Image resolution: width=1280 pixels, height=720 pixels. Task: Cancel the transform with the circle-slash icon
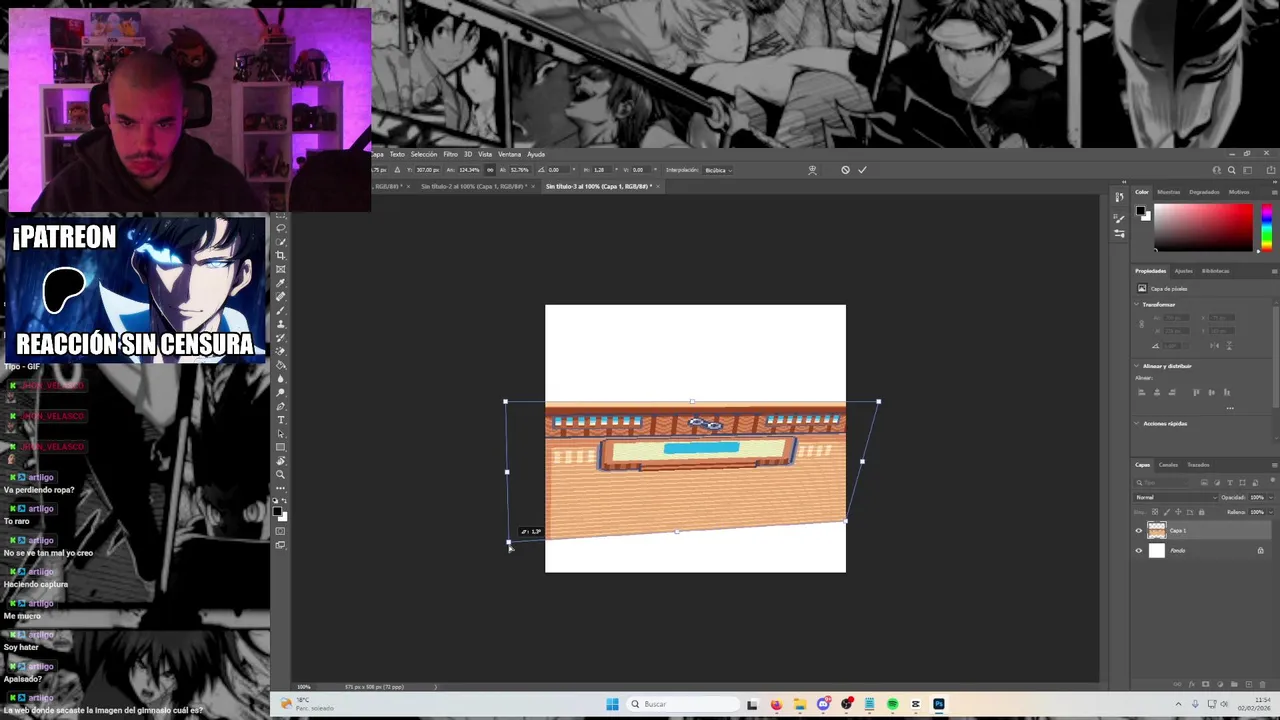[845, 170]
